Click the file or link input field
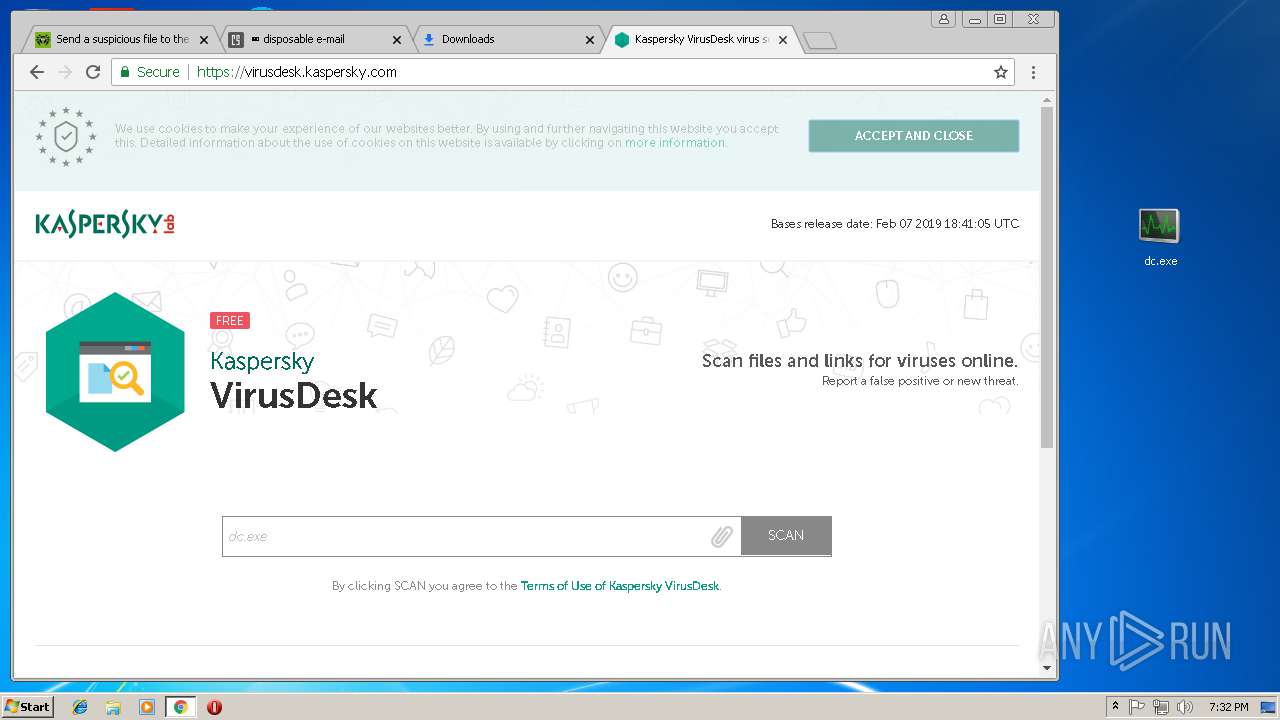 pyautogui.click(x=481, y=536)
